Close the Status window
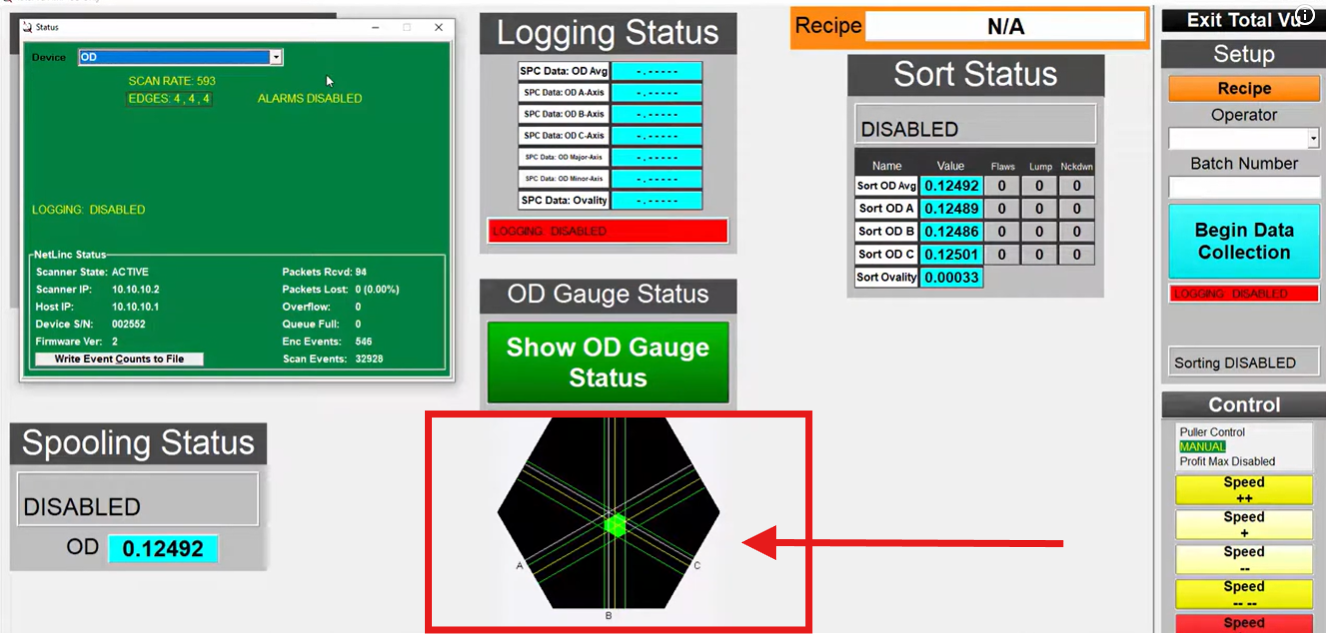1326x634 pixels. click(x=438, y=27)
